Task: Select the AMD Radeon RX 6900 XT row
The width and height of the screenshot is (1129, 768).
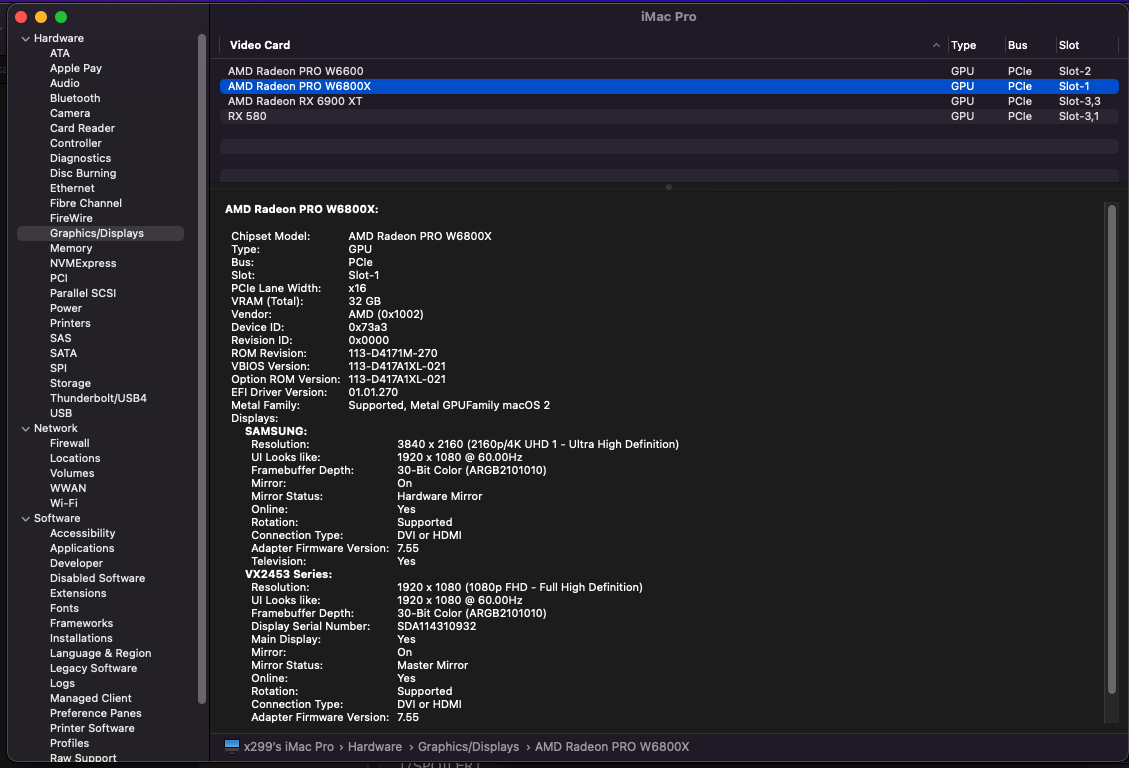Action: tap(669, 101)
